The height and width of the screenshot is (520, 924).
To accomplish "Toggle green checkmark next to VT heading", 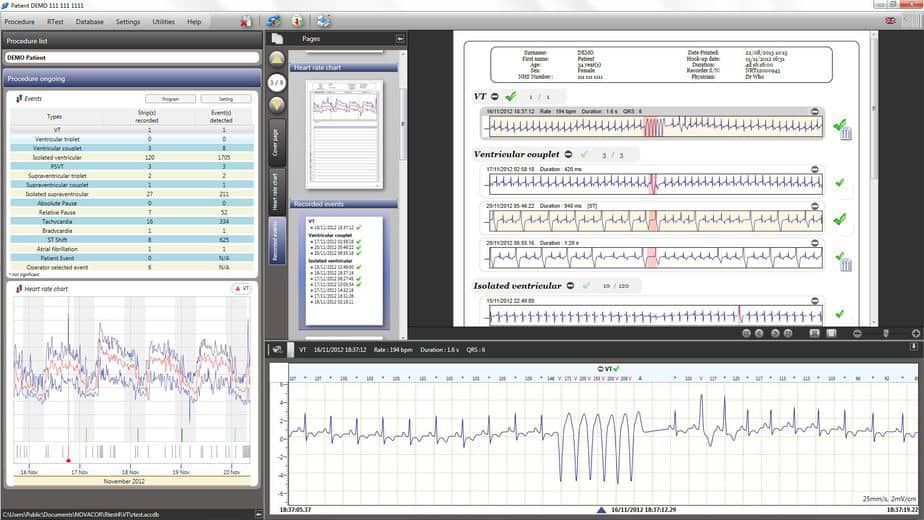I will click(x=510, y=96).
